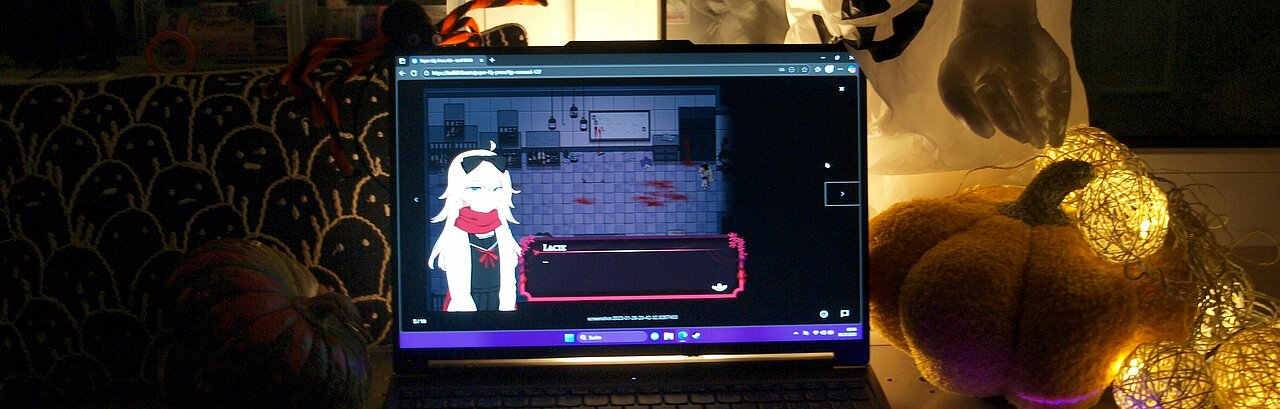Viewport: 1280px width, 409px height.
Task: Open the zoom control in address bar
Action: point(792,70)
